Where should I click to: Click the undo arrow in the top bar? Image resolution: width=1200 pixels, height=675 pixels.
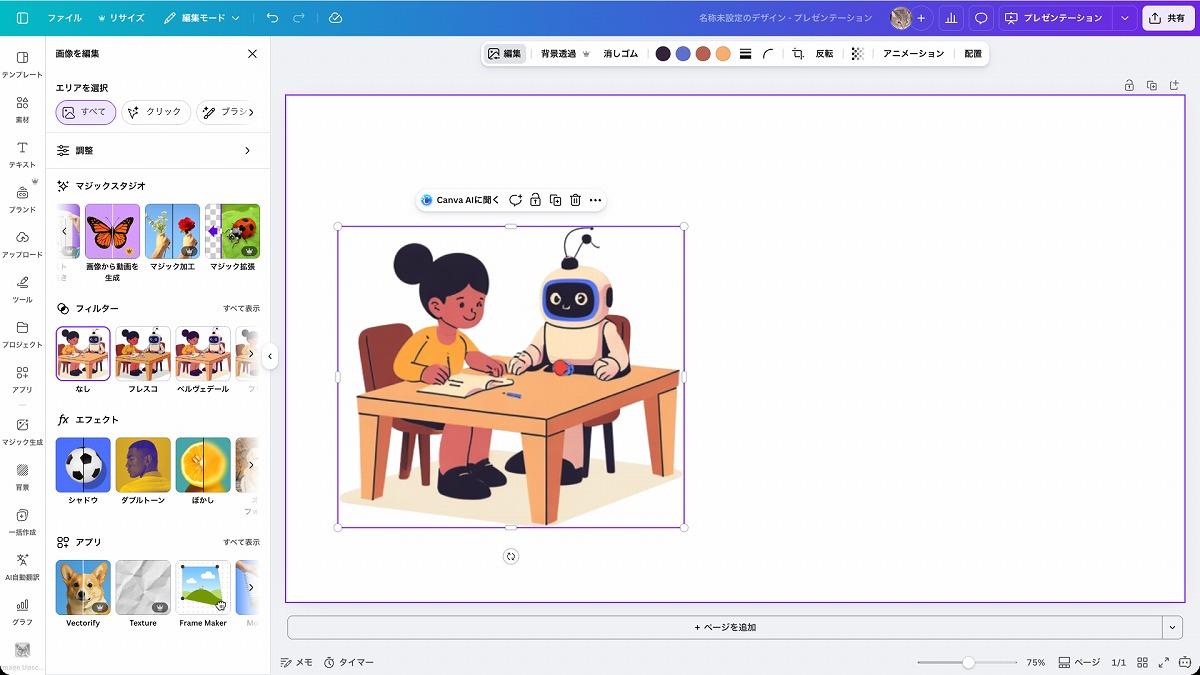pos(273,18)
